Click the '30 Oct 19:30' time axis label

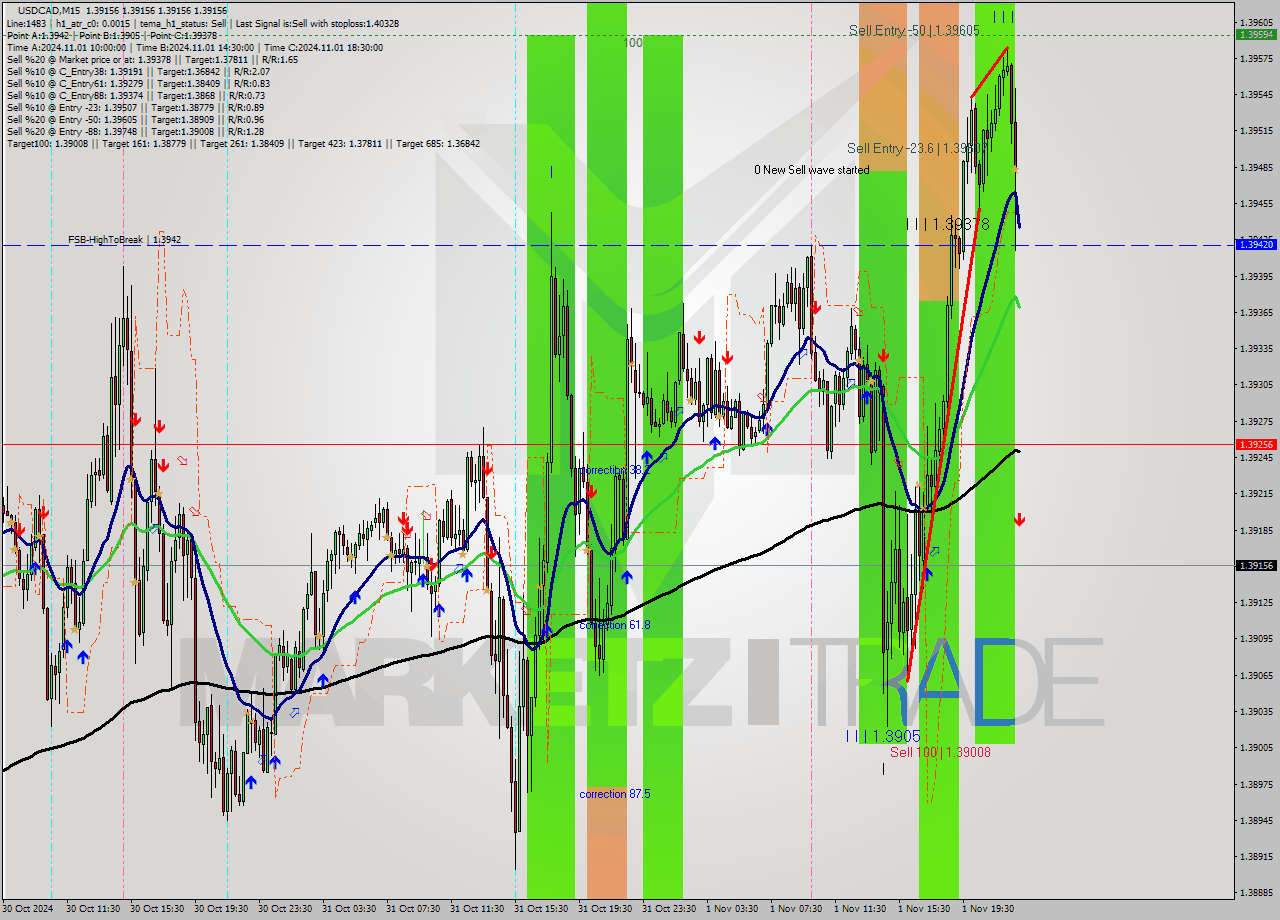221,909
